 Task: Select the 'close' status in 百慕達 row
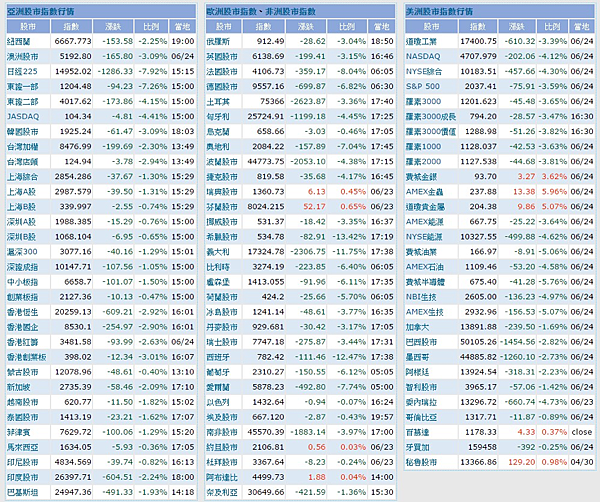(x=582, y=432)
